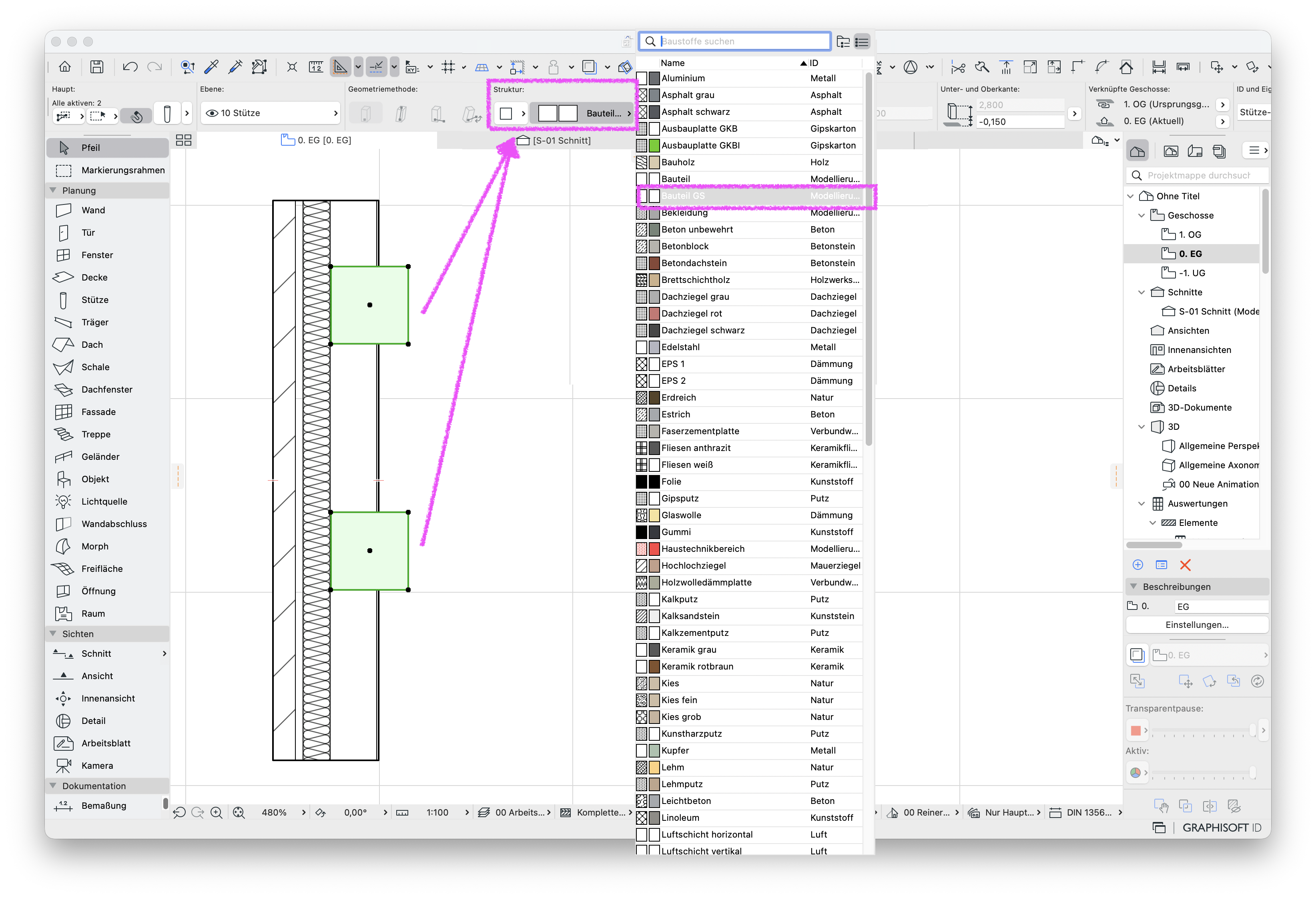Select the Fenster tool

tap(108, 255)
